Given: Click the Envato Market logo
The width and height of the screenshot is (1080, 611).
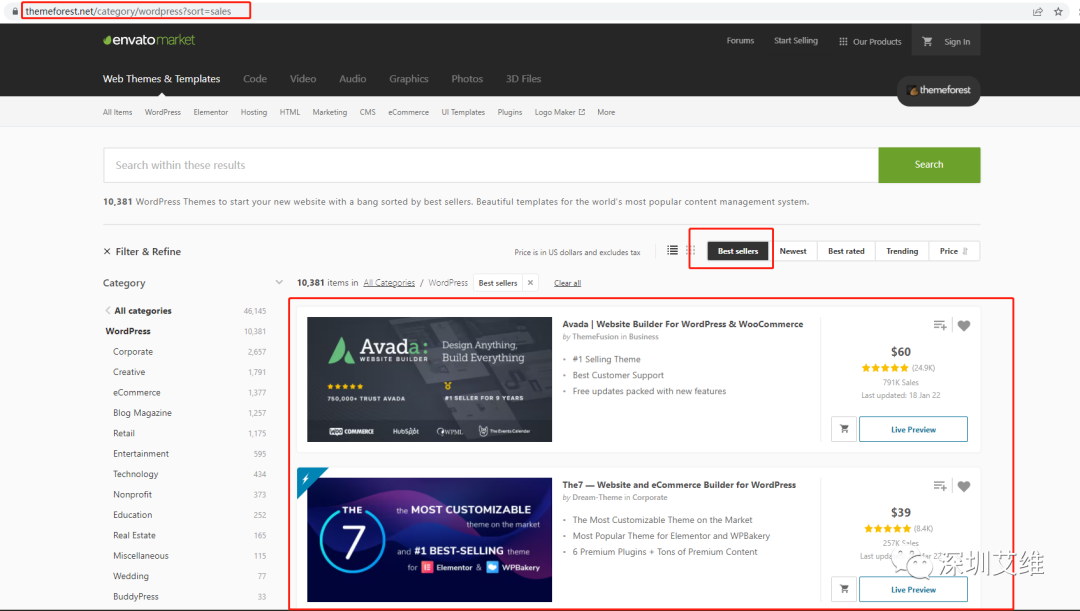Looking at the screenshot, I should click(x=149, y=40).
